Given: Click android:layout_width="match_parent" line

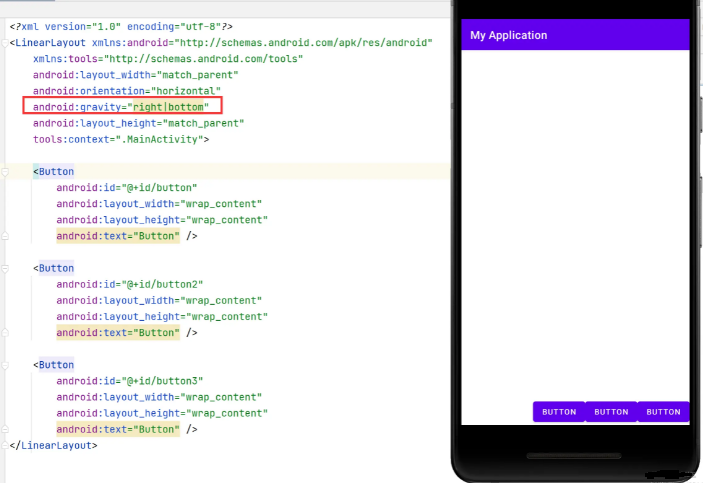Looking at the screenshot, I should [135, 75].
